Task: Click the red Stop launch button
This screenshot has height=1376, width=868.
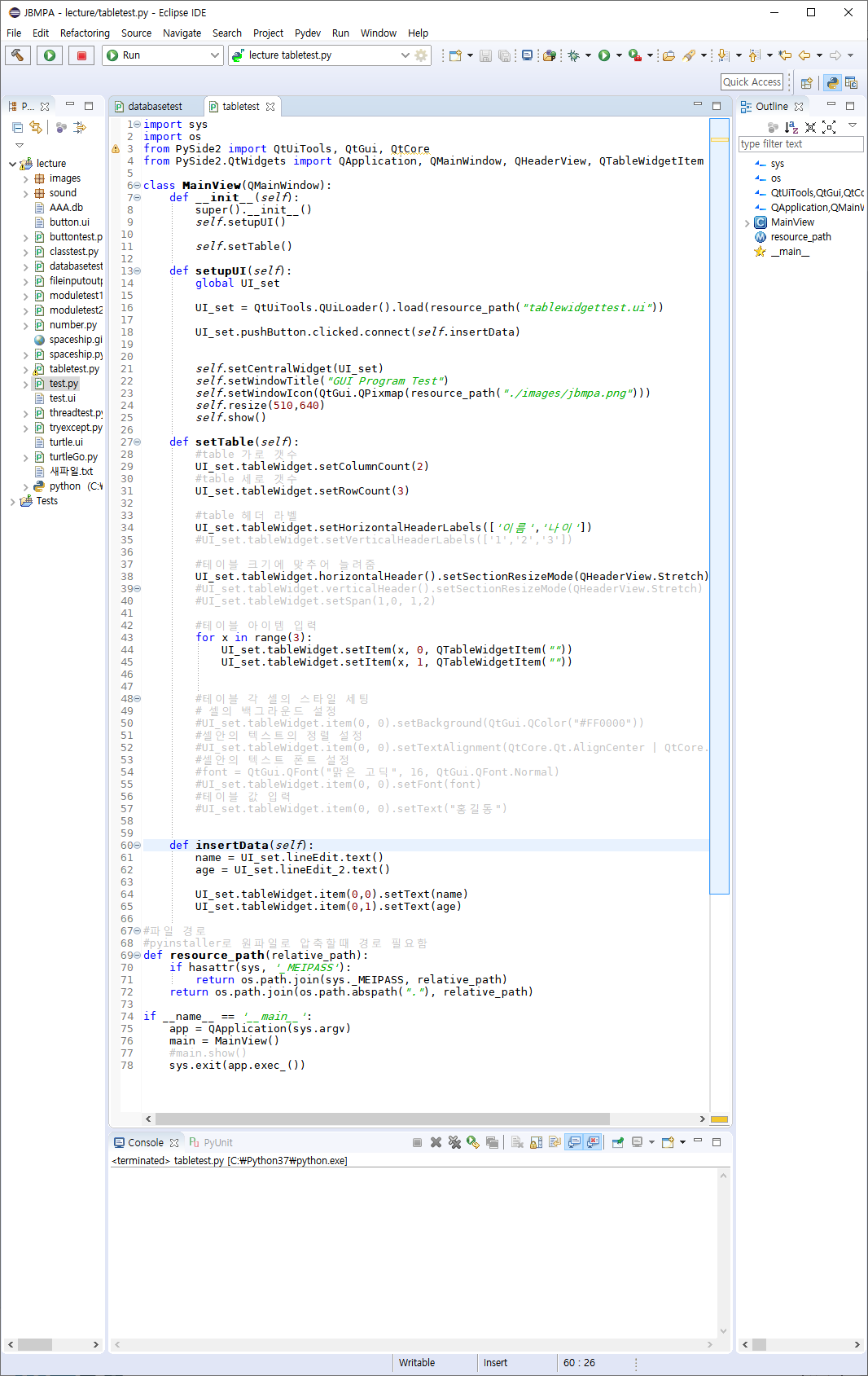Action: tap(81, 55)
